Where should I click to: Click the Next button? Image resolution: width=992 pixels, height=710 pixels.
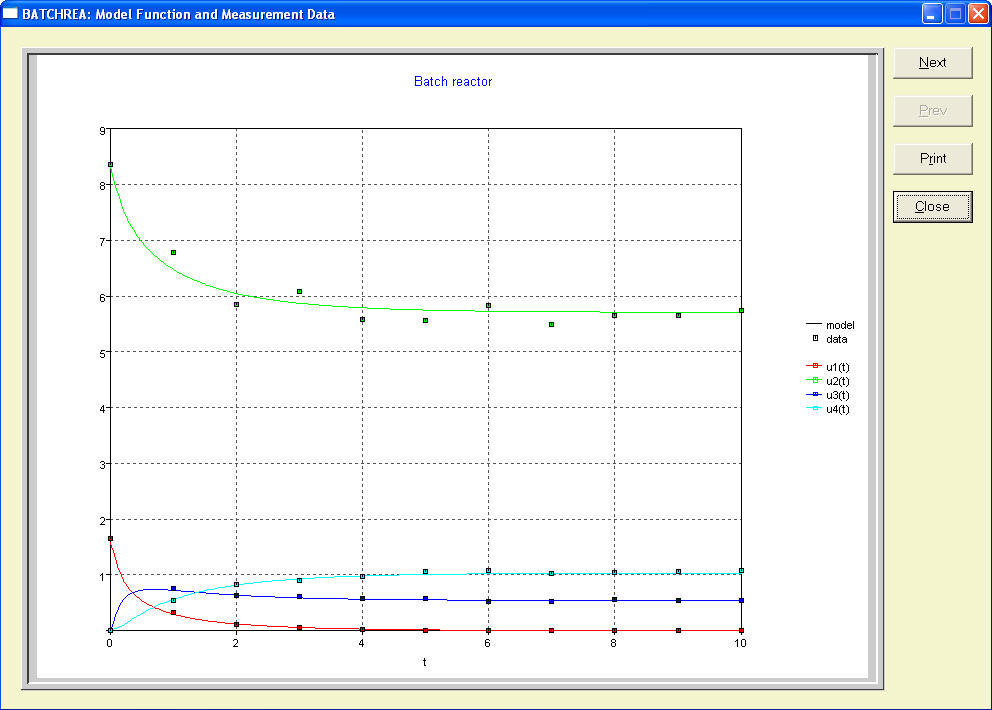click(932, 62)
